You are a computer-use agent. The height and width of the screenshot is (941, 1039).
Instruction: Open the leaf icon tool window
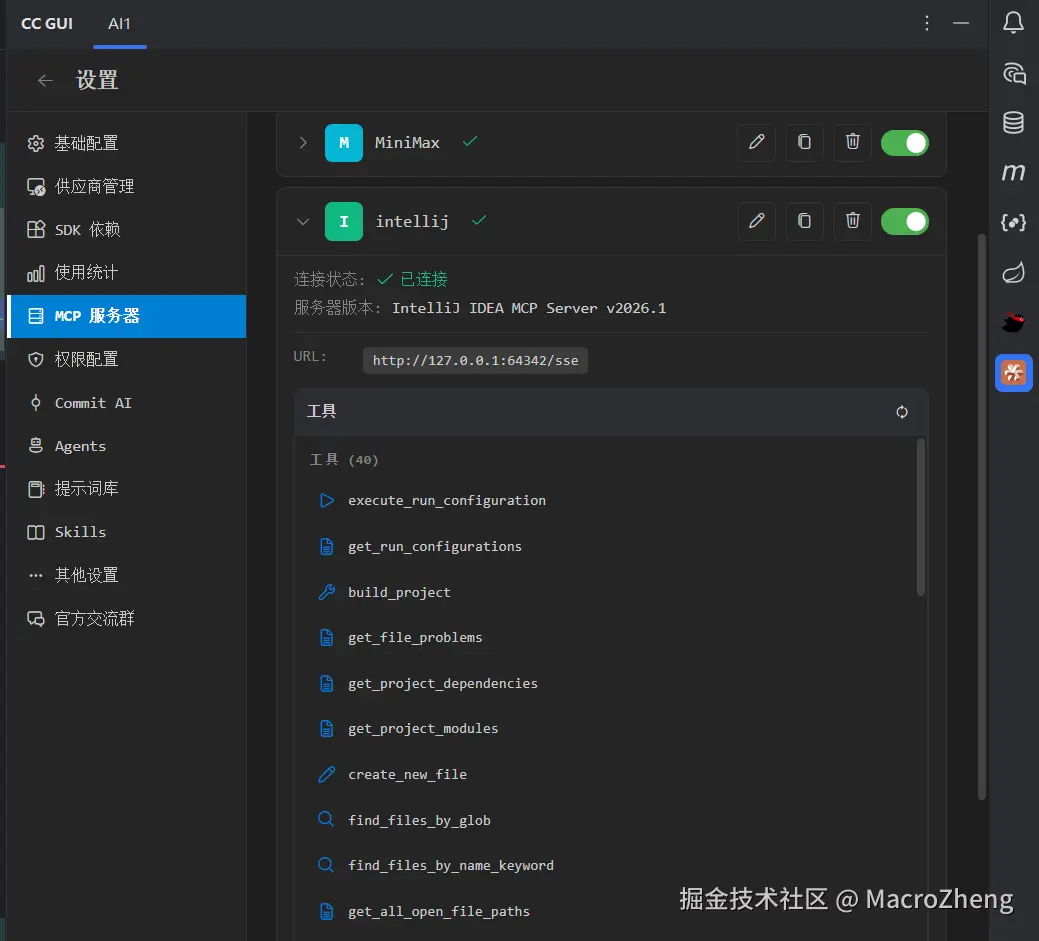[1013, 272]
